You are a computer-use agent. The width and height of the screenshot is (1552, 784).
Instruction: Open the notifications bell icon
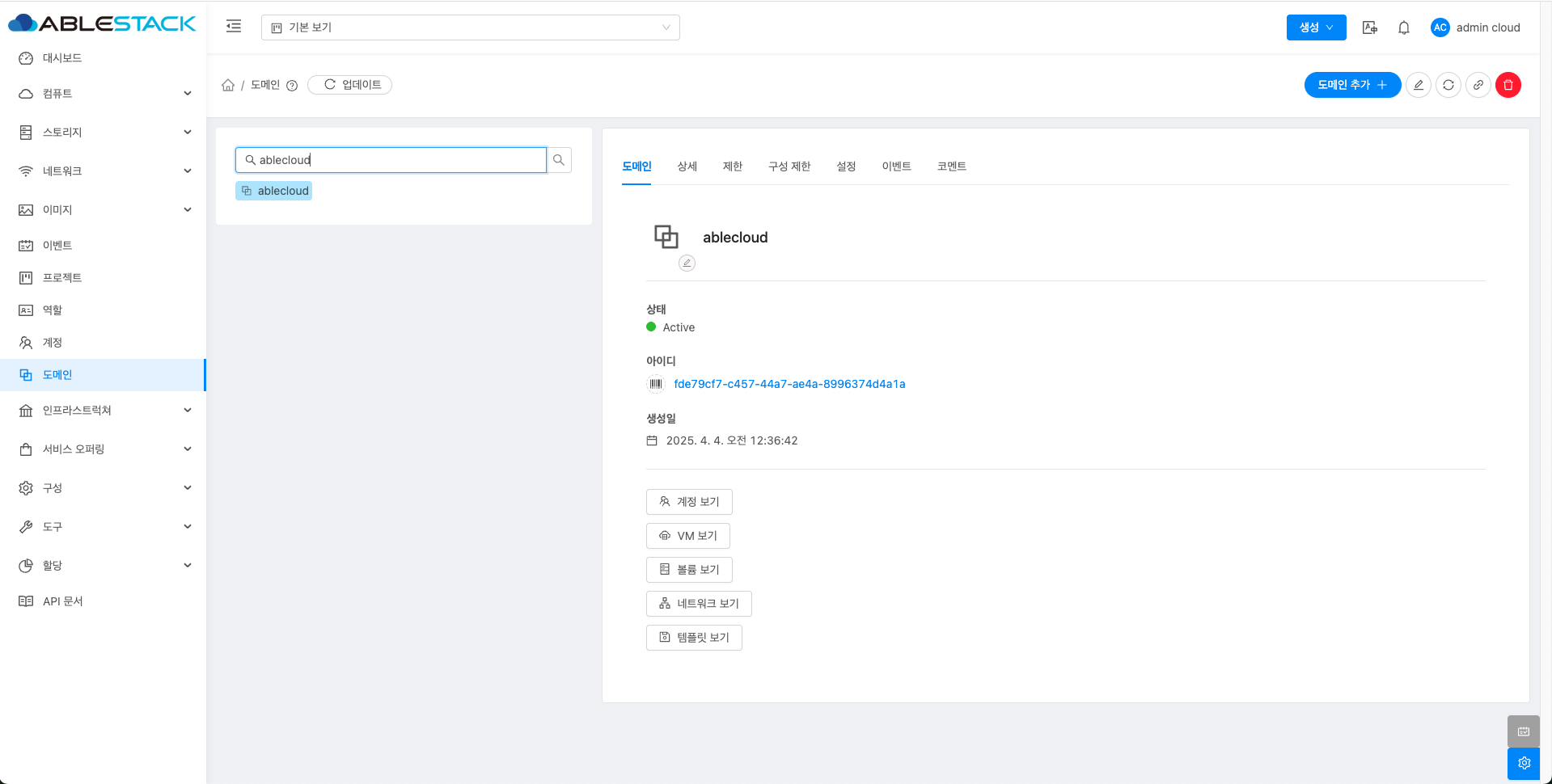(1403, 27)
